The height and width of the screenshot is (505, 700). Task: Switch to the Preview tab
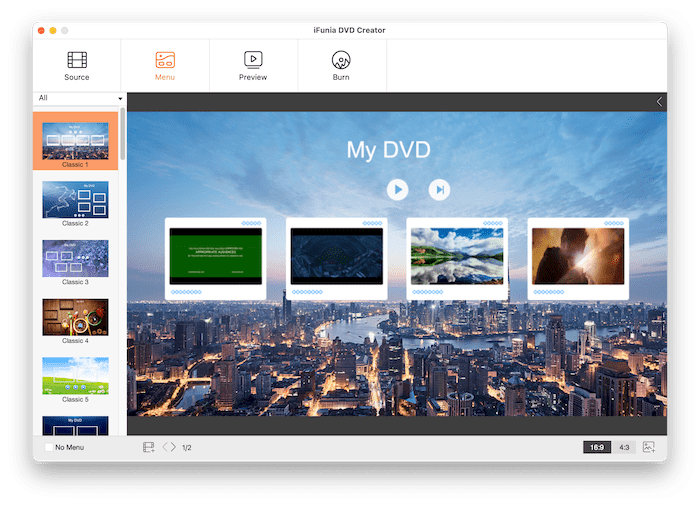253,66
